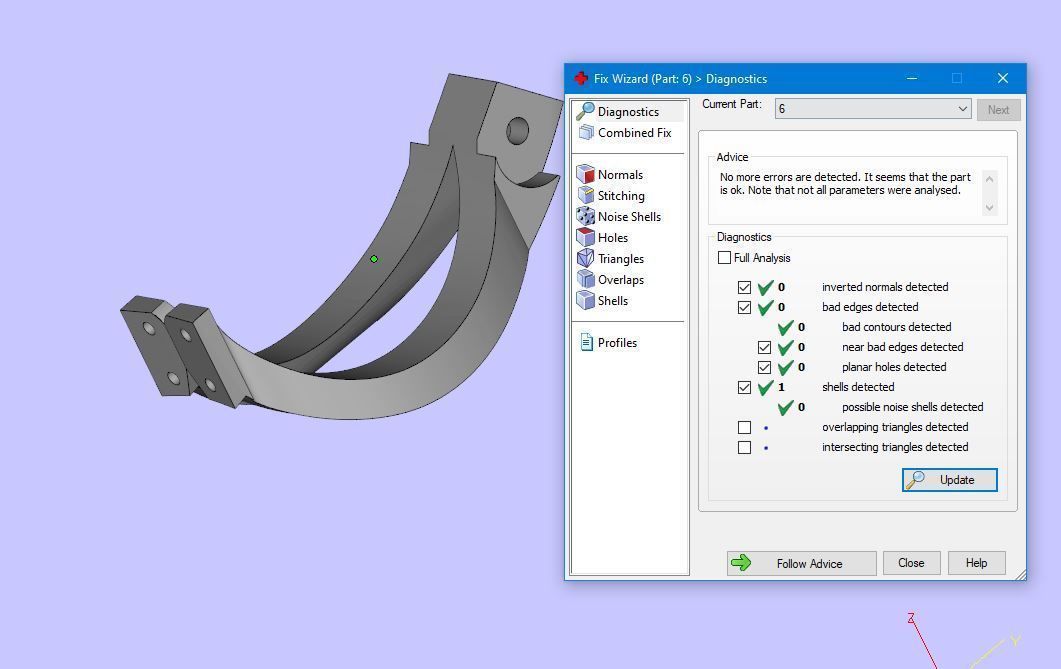
Task: Open the Normals tool icon
Action: pyautogui.click(x=585, y=175)
